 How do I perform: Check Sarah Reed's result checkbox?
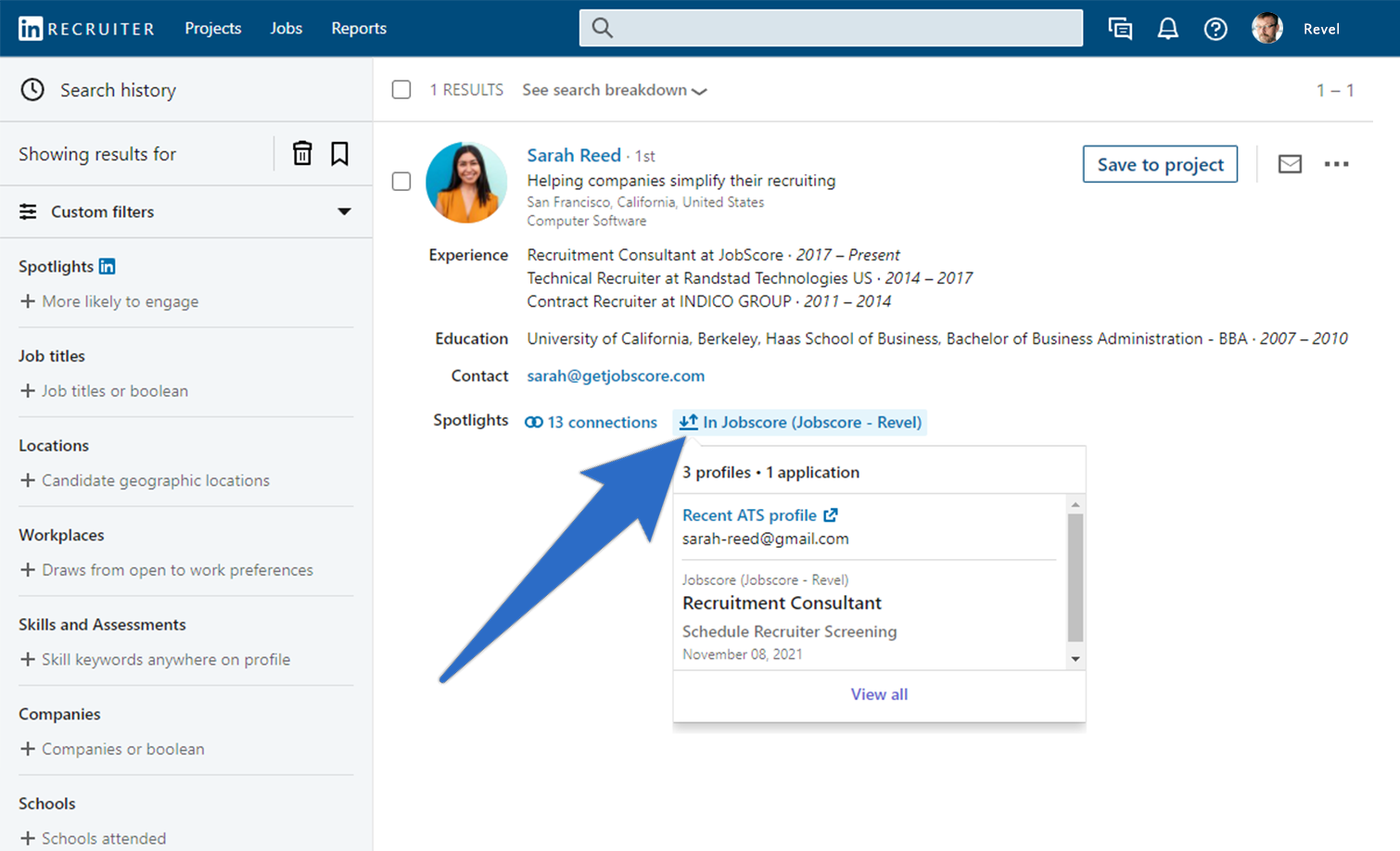click(x=401, y=181)
